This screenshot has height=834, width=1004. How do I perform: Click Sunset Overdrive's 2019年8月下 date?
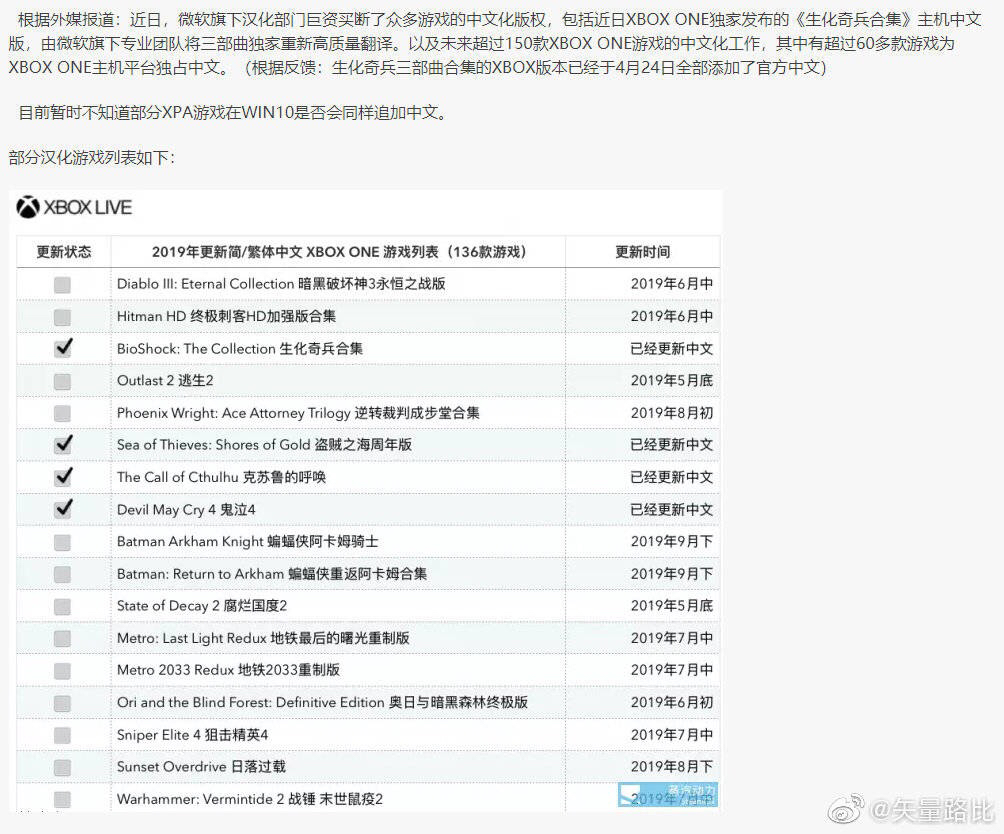pos(672,767)
